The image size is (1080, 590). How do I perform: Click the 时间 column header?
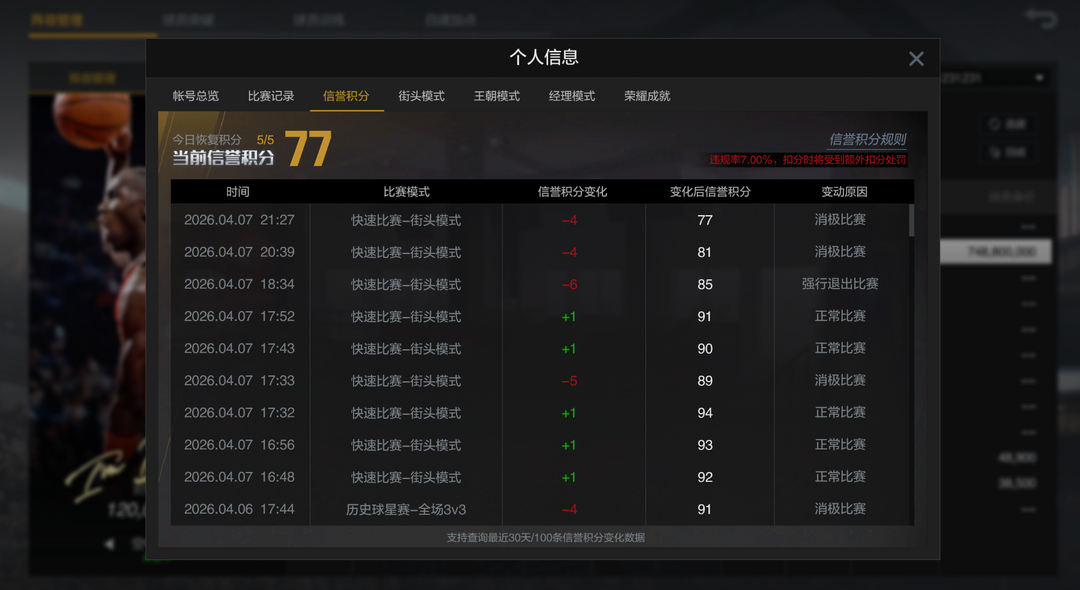[238, 192]
